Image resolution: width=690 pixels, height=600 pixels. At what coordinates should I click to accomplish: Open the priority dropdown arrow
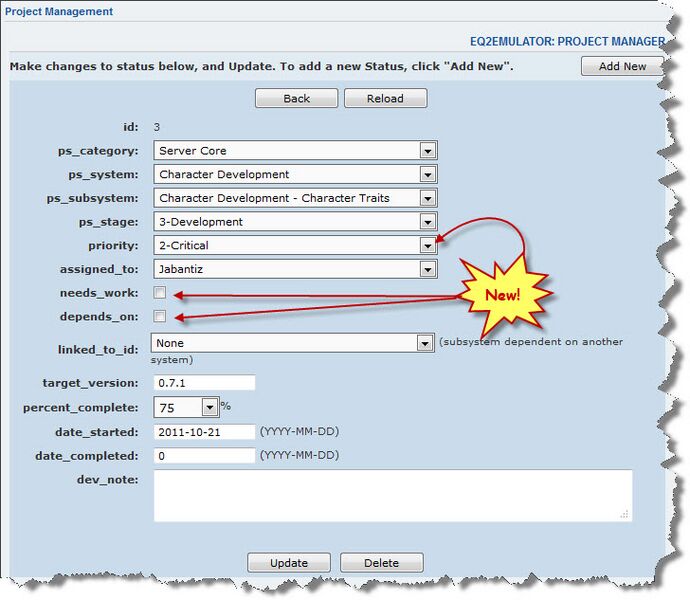pos(427,245)
